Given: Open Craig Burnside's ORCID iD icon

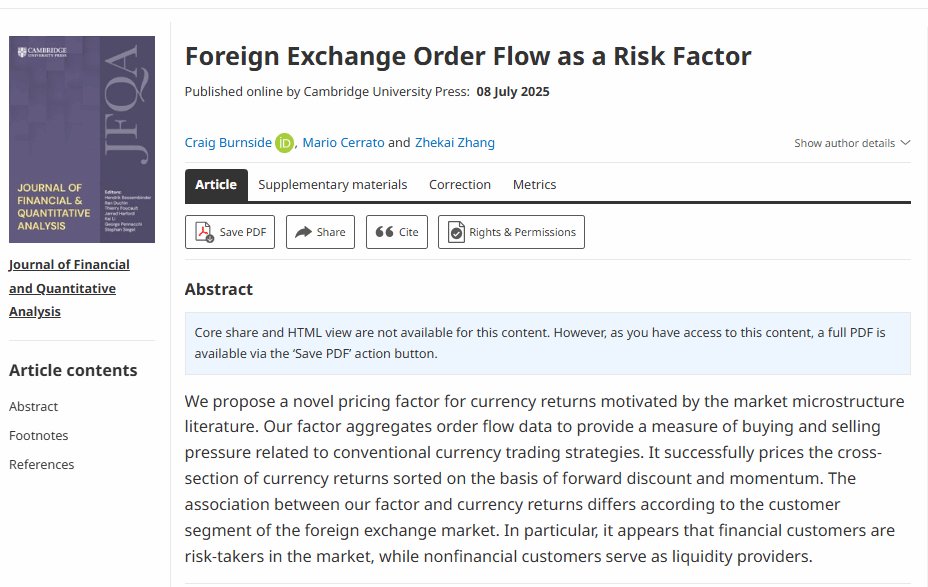Looking at the screenshot, I should click(x=285, y=143).
